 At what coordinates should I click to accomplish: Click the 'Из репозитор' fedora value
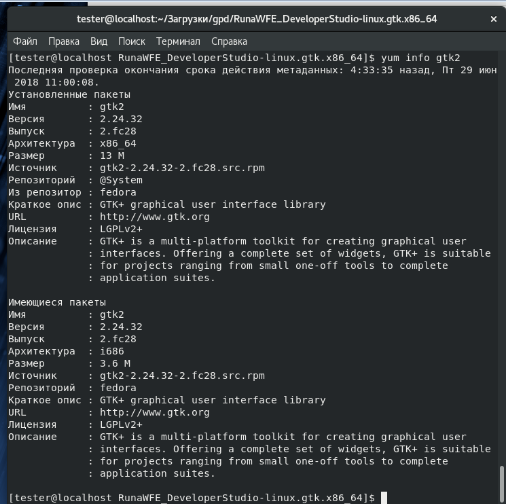pyautogui.click(x=118, y=192)
